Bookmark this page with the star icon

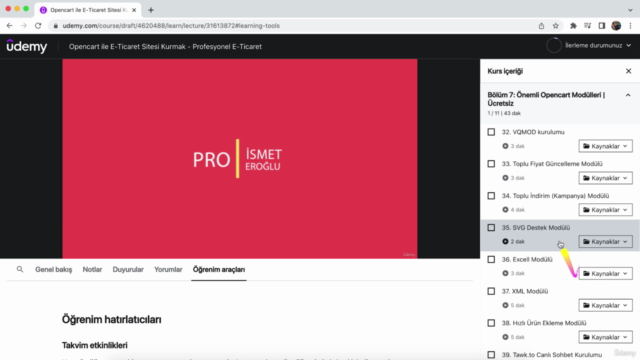point(556,26)
